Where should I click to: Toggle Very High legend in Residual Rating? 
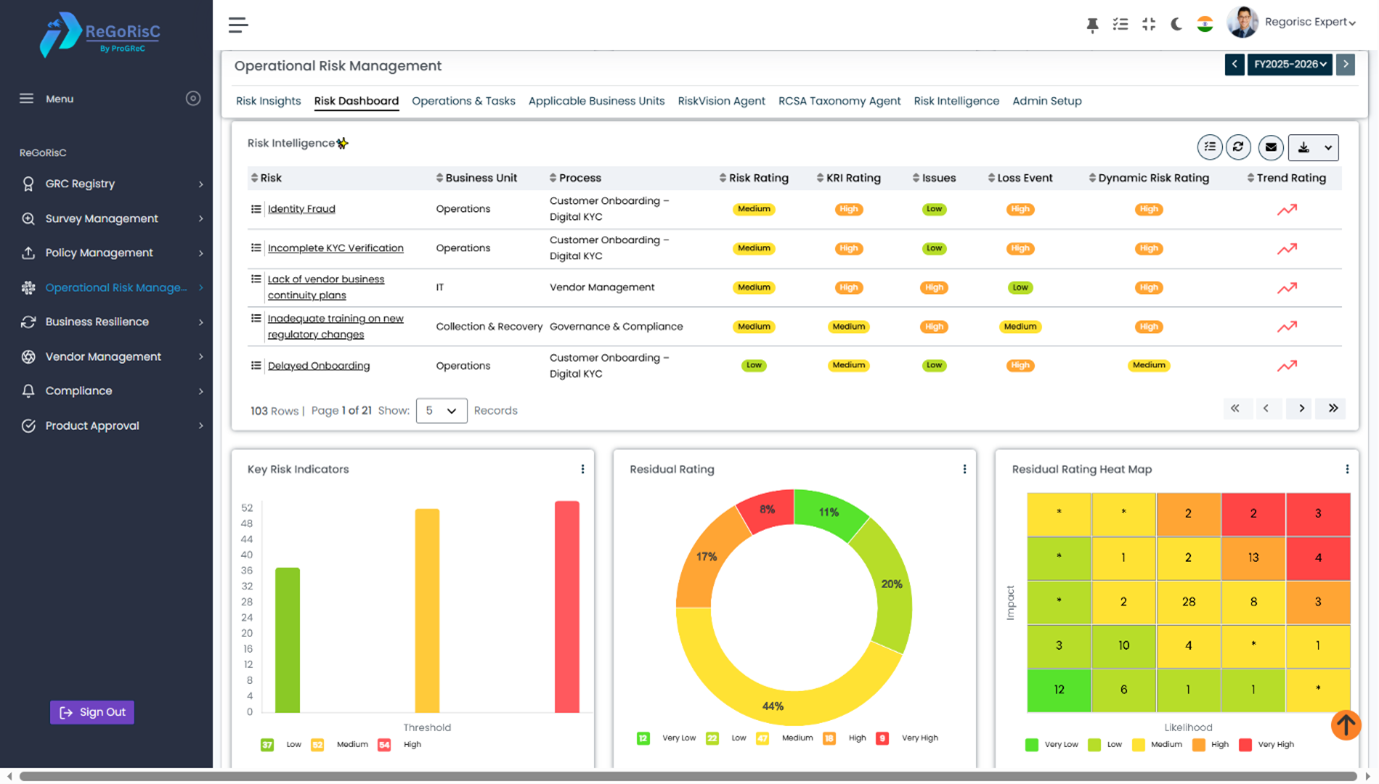(881, 739)
